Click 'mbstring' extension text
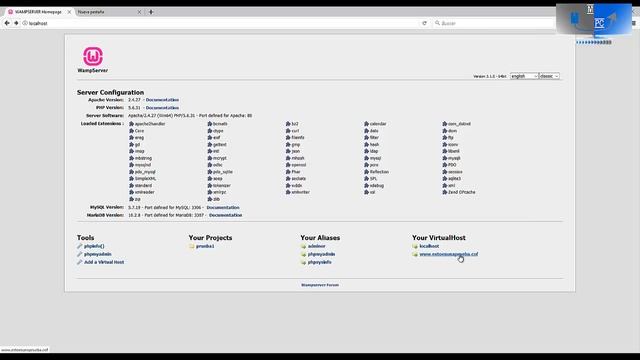 click(143, 158)
